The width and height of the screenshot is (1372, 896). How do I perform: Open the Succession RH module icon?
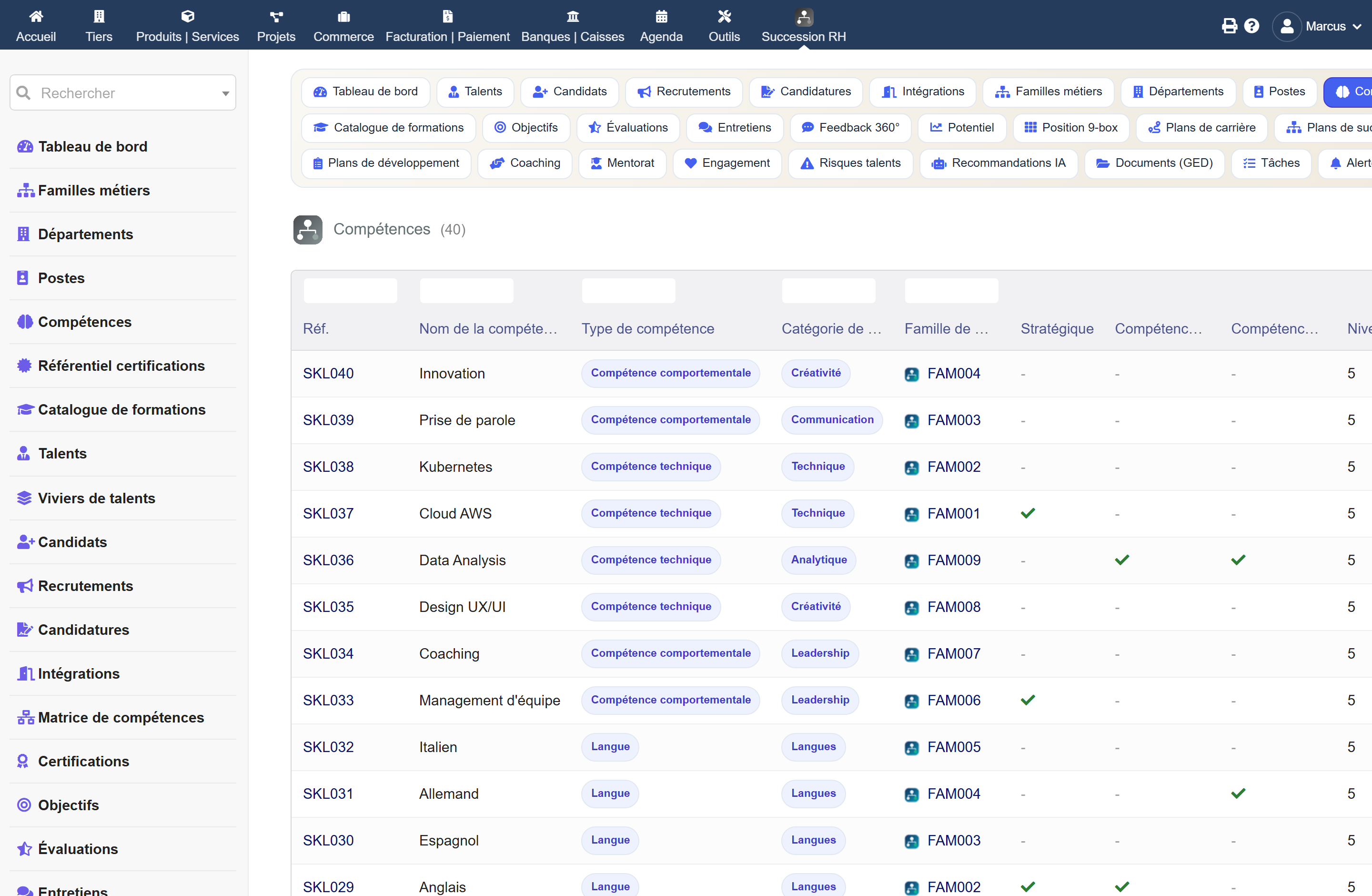click(804, 17)
